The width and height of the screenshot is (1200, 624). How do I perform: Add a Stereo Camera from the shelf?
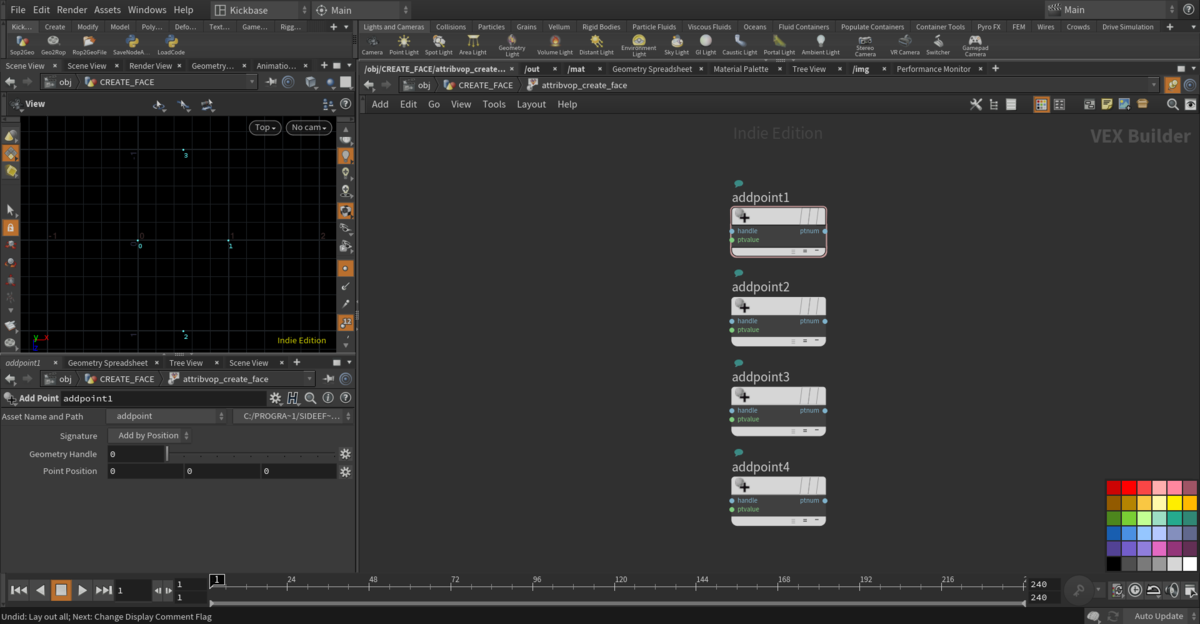[x=865, y=46]
